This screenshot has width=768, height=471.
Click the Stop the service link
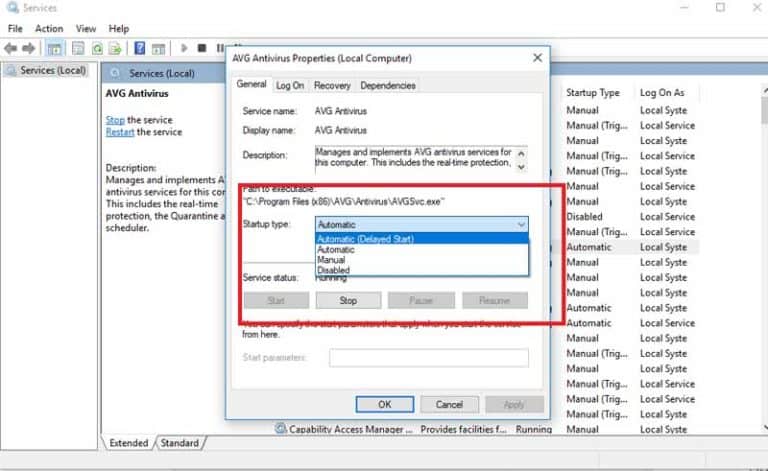(x=115, y=120)
